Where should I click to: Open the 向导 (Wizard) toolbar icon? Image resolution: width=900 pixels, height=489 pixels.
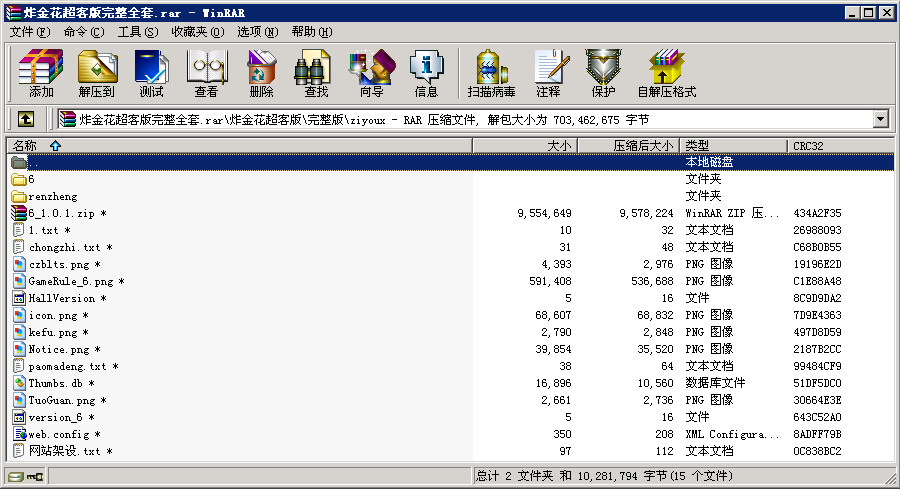point(371,73)
